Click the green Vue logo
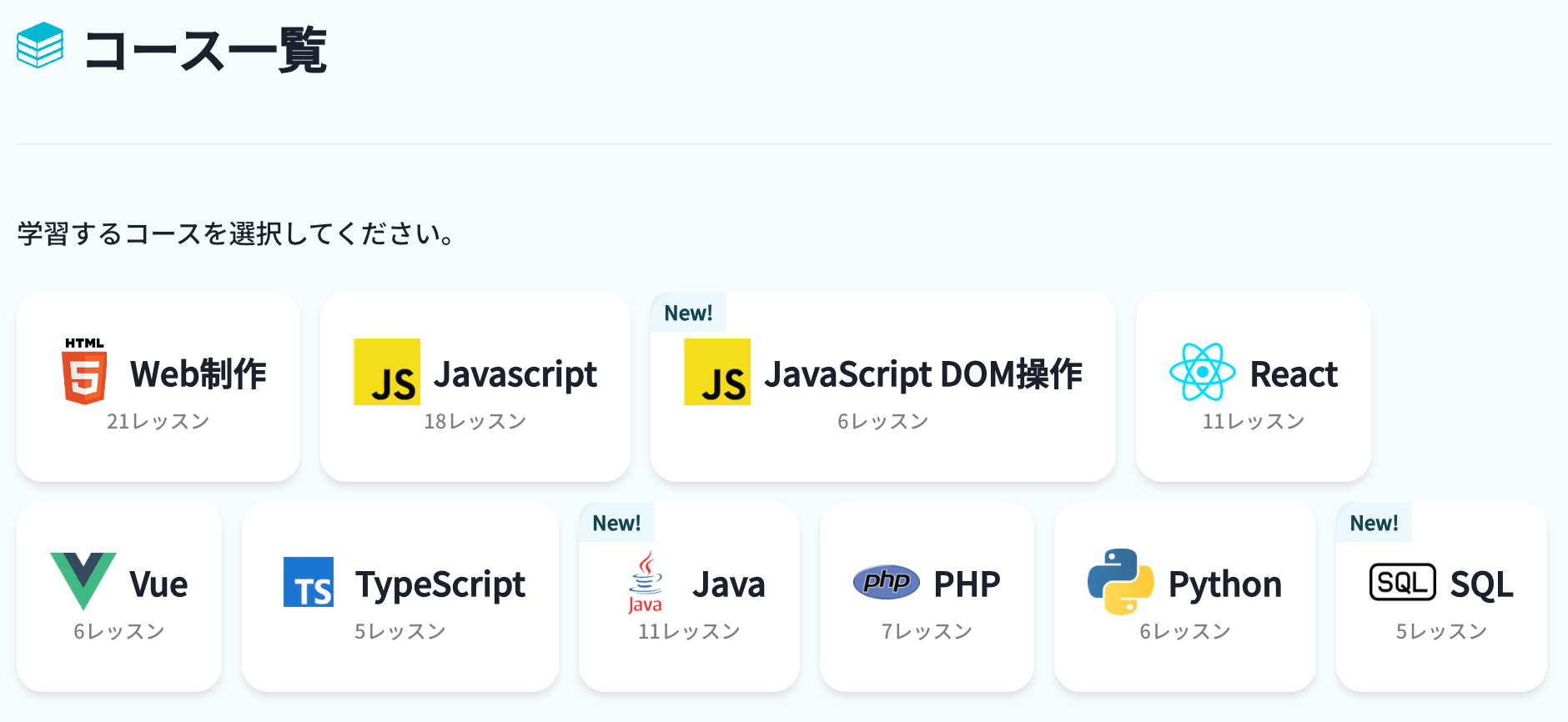 pos(83,580)
